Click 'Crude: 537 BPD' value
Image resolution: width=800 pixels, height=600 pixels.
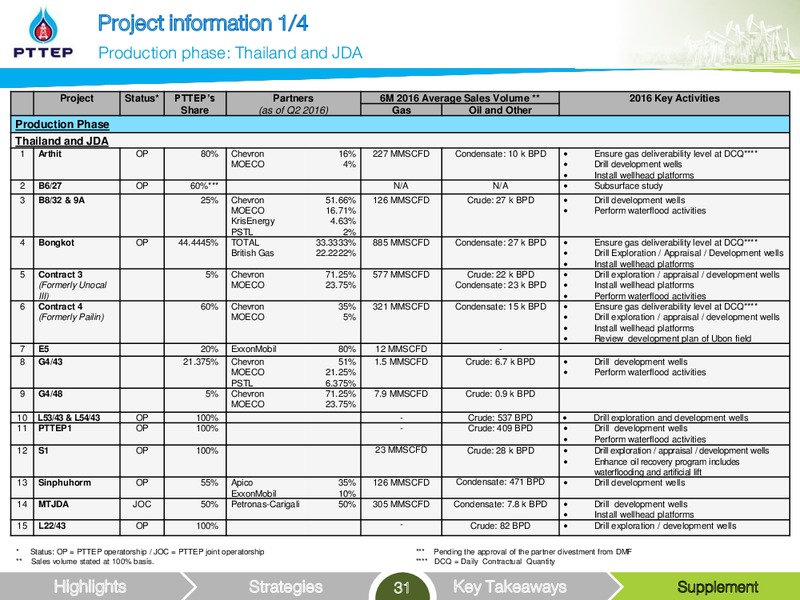tap(500, 418)
